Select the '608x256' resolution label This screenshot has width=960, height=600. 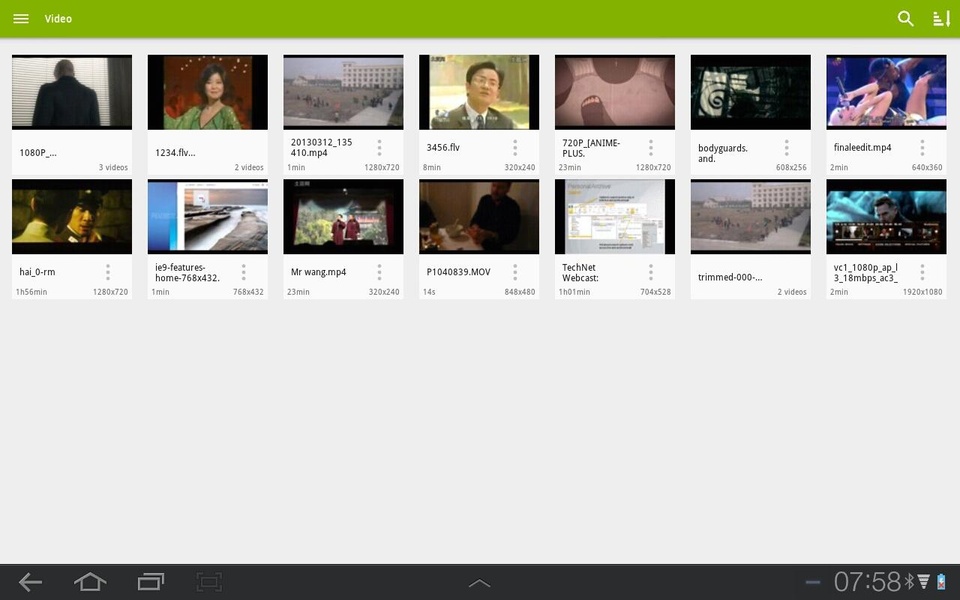(x=791, y=167)
